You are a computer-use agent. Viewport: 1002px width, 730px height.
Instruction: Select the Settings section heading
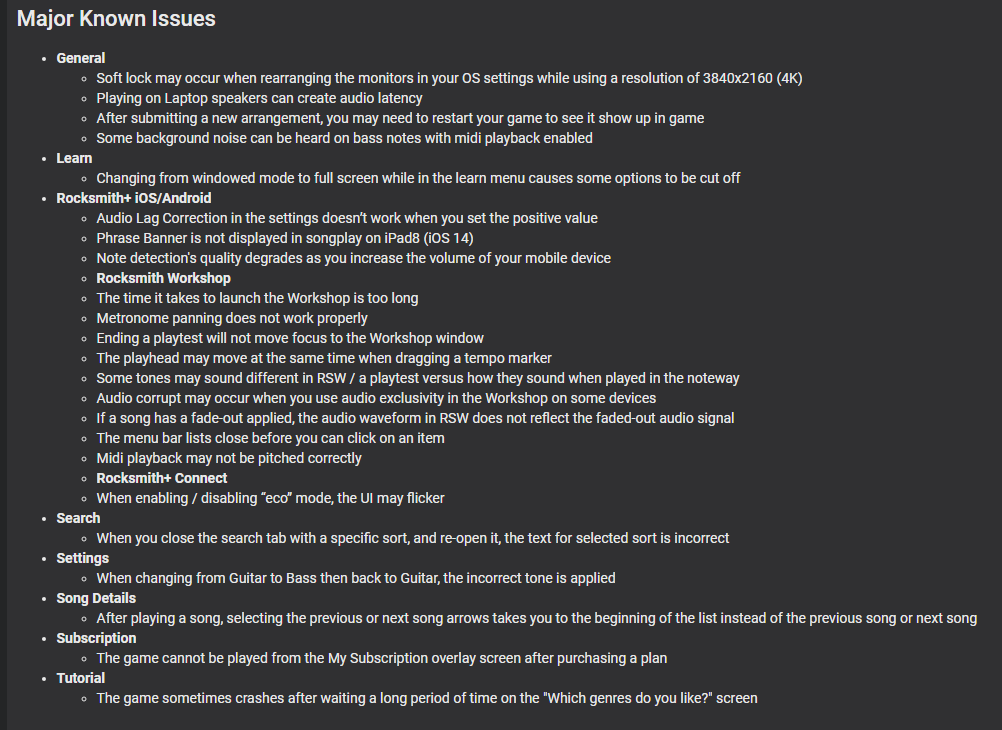[82, 558]
